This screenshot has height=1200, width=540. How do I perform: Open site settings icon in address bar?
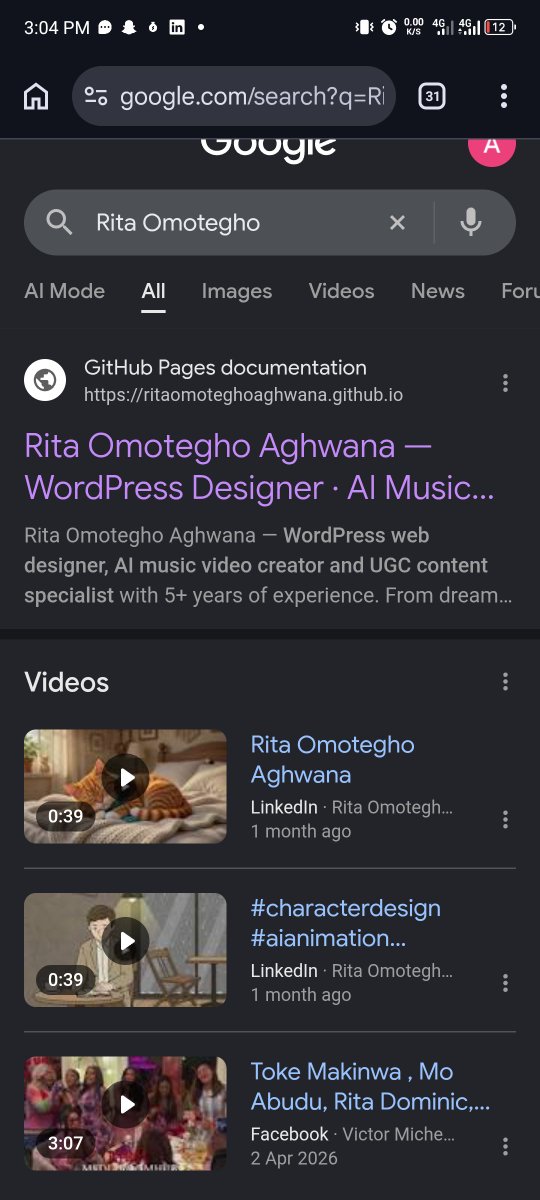point(96,96)
